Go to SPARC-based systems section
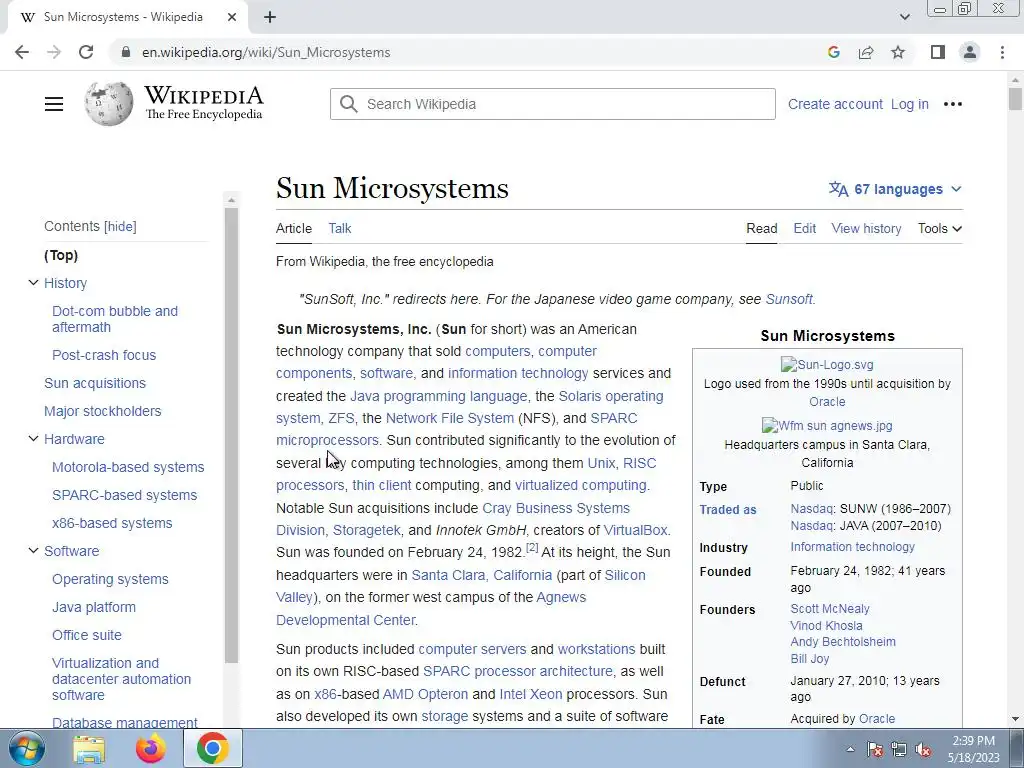The height and width of the screenshot is (768, 1024). click(124, 495)
